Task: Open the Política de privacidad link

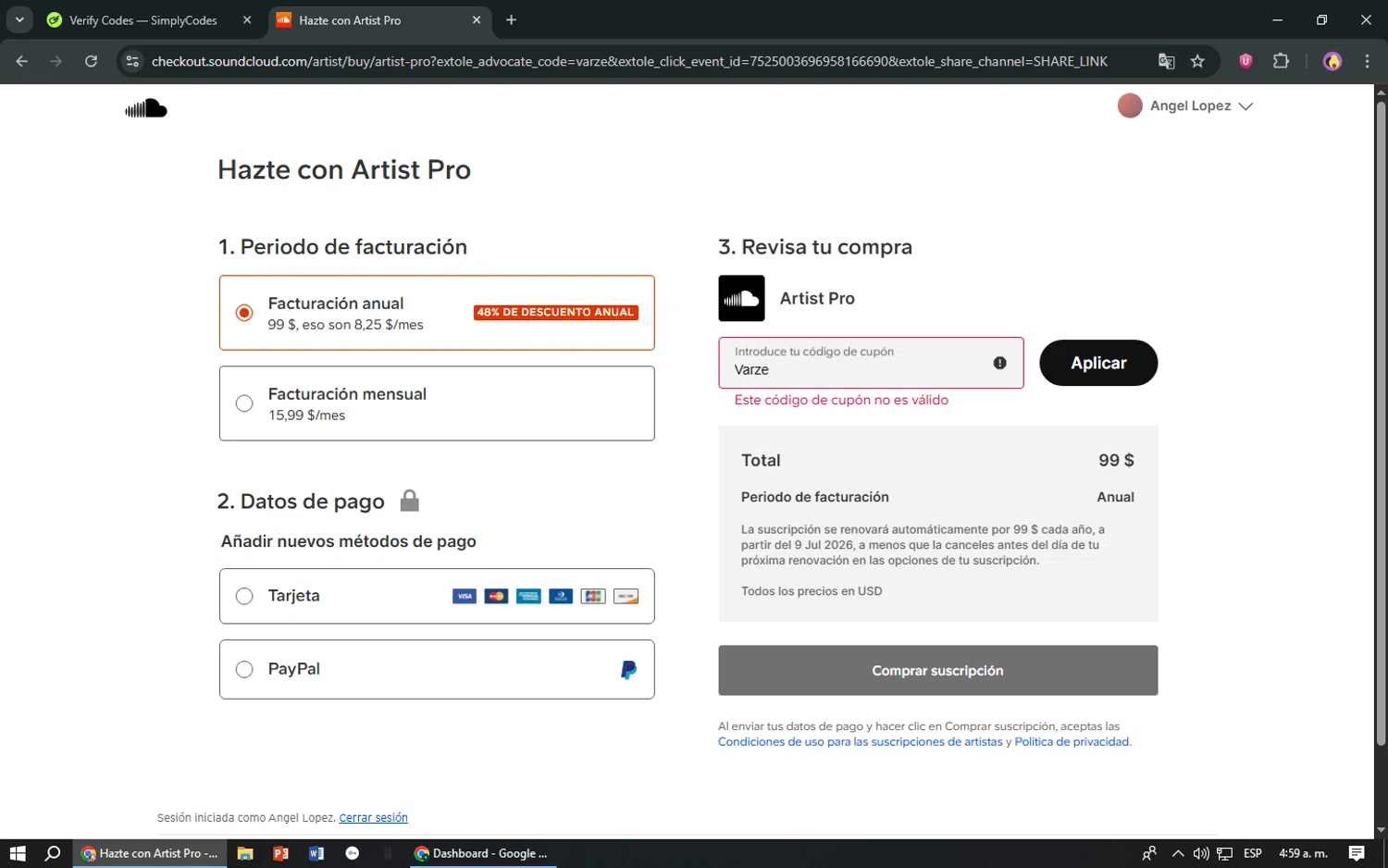Action: (x=1072, y=742)
